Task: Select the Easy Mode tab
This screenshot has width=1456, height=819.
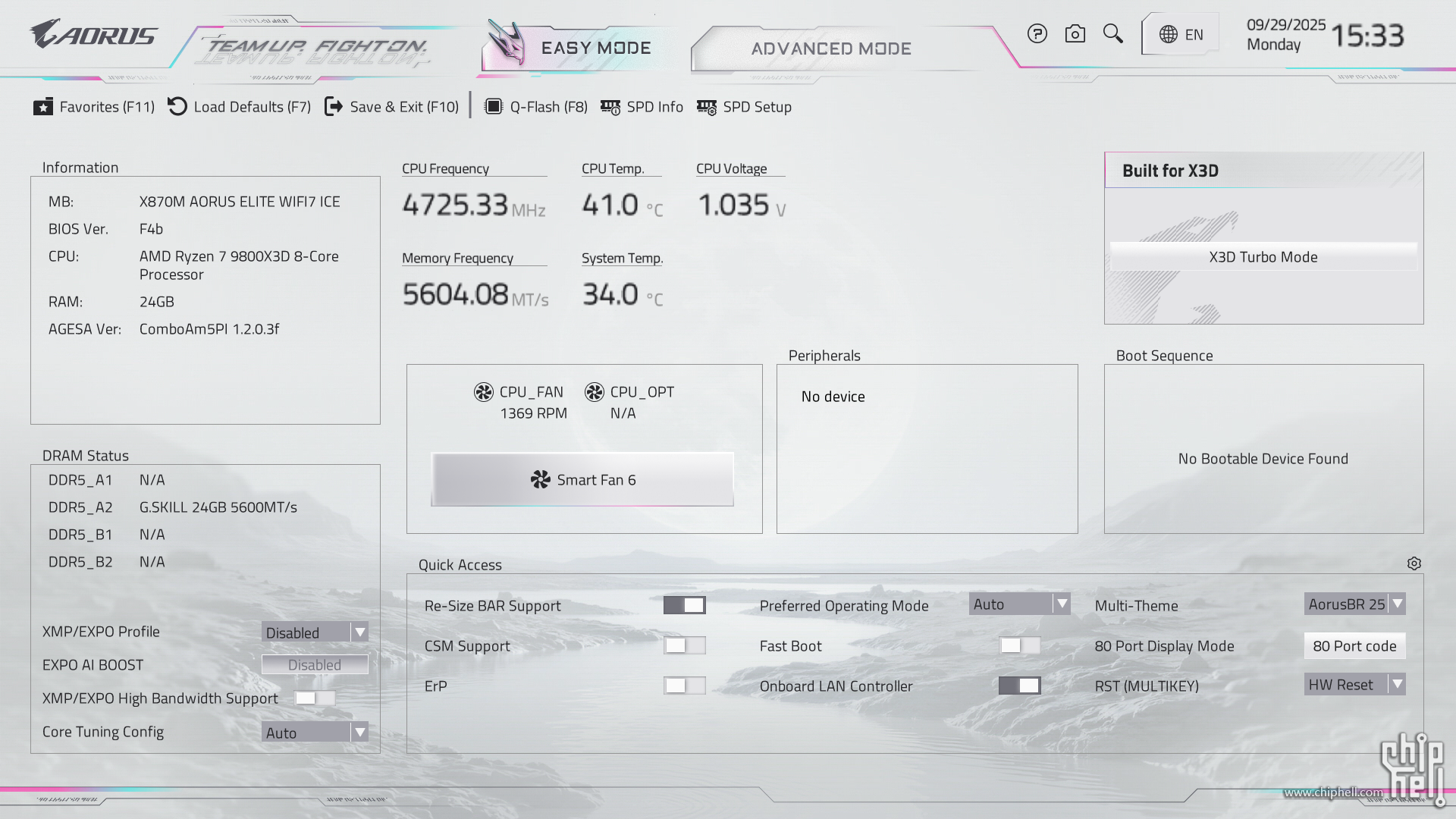Action: tap(595, 49)
